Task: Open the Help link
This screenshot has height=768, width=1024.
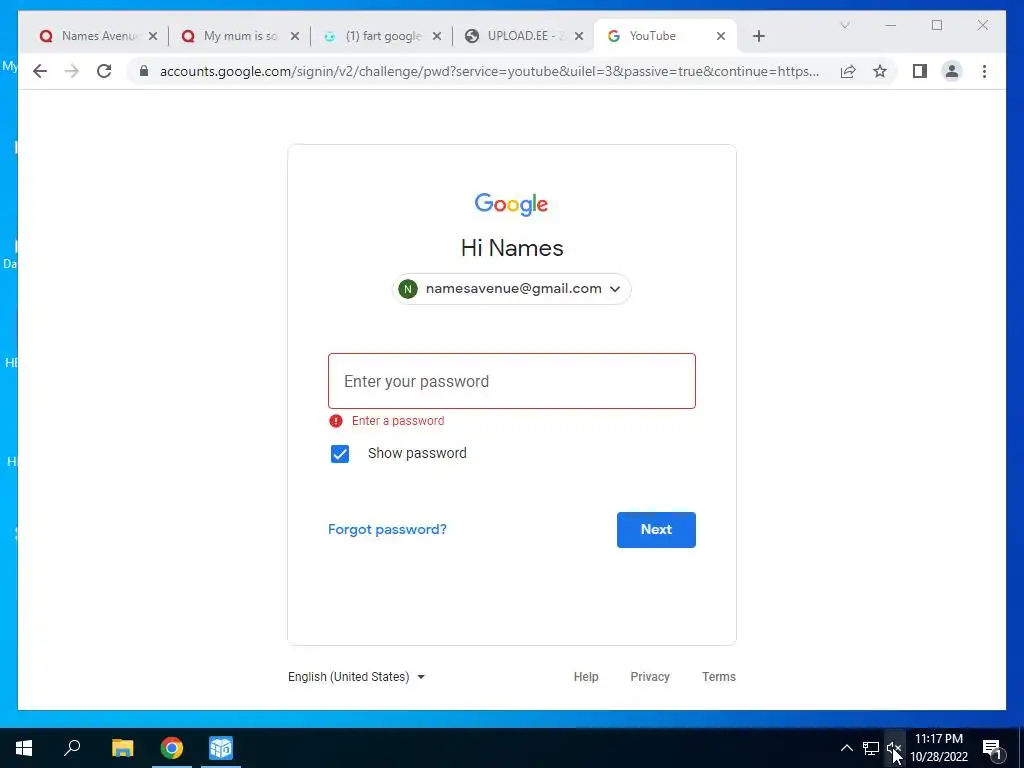Action: click(586, 677)
